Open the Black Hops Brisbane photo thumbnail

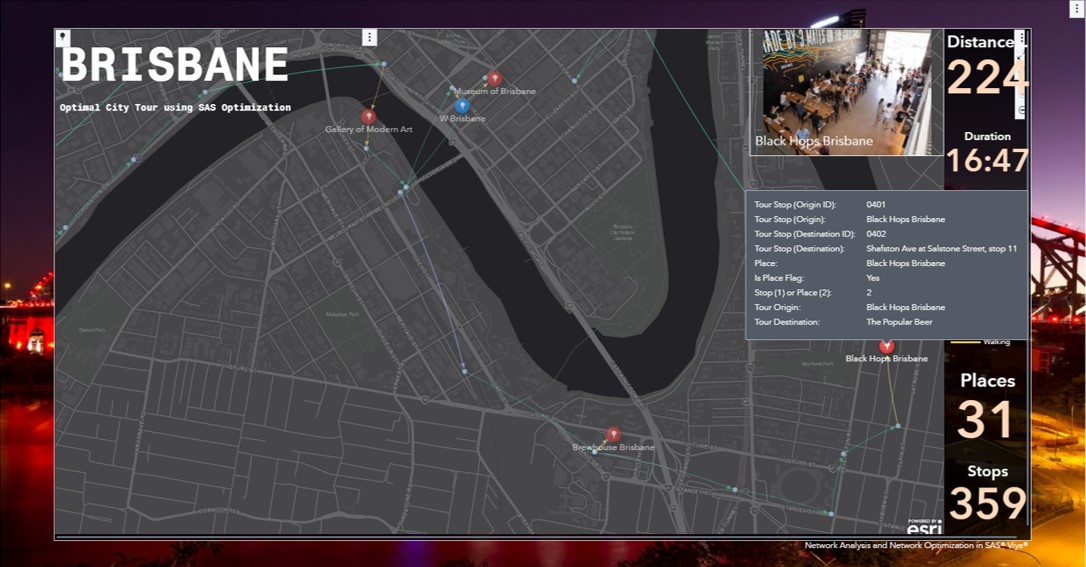846,92
